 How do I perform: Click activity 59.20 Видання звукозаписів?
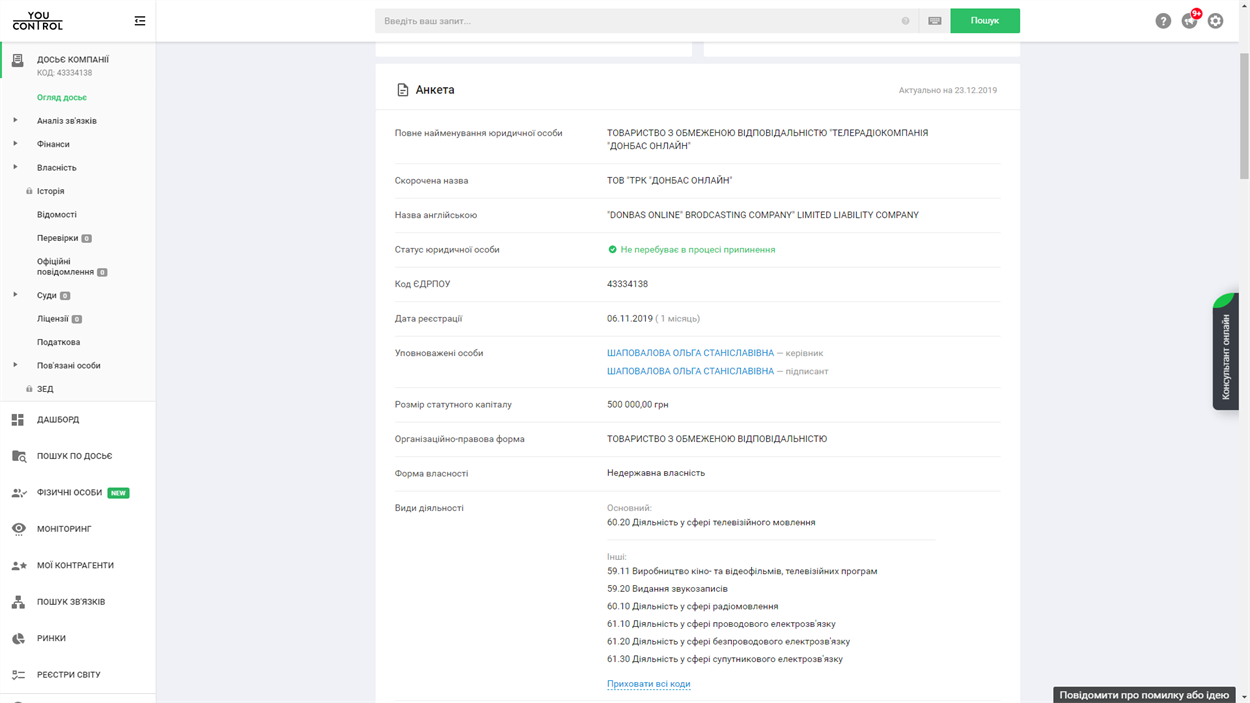667,589
